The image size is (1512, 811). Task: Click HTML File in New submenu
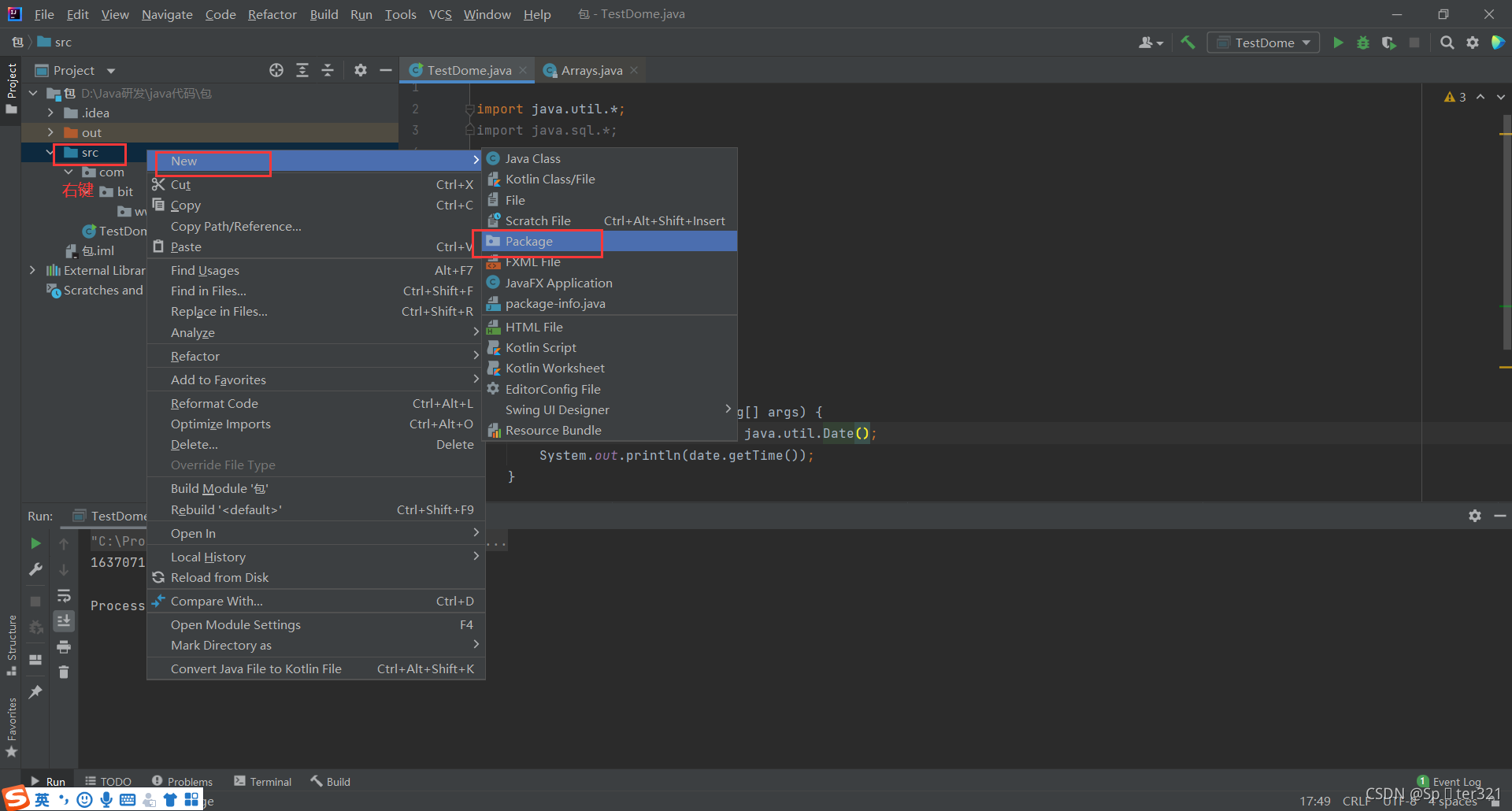pyautogui.click(x=610, y=327)
